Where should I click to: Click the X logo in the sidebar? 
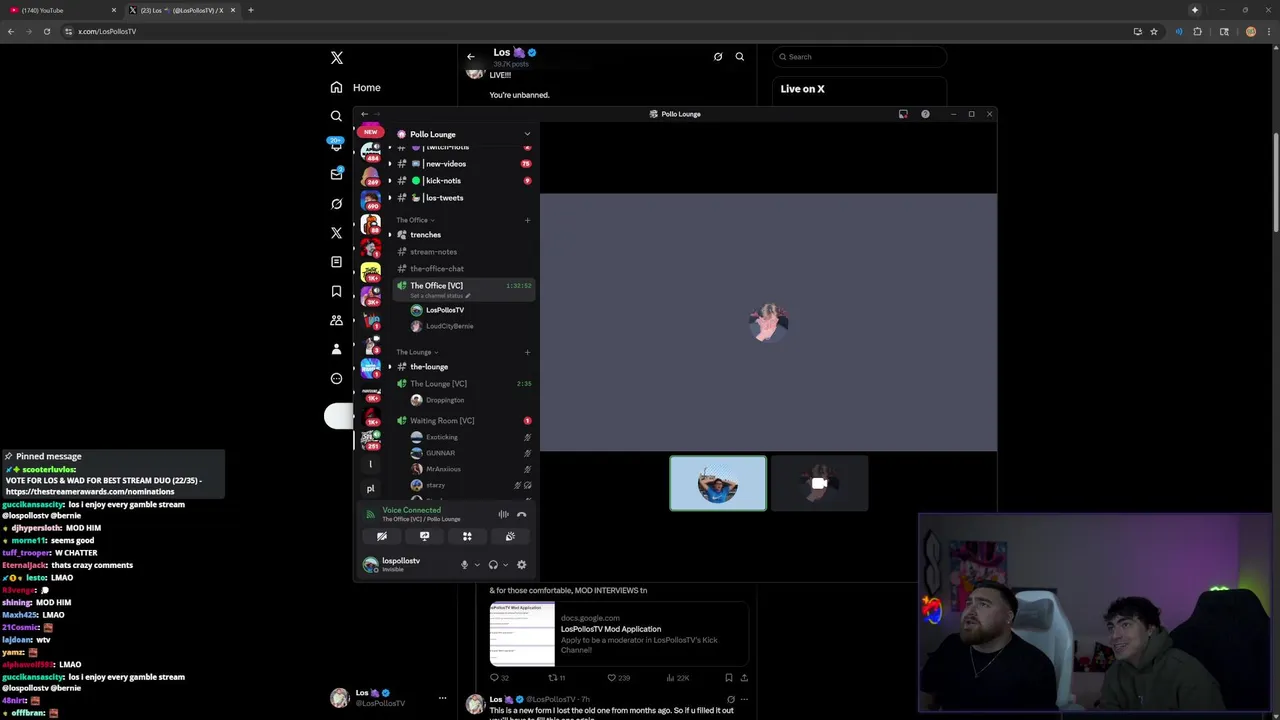coord(337,58)
